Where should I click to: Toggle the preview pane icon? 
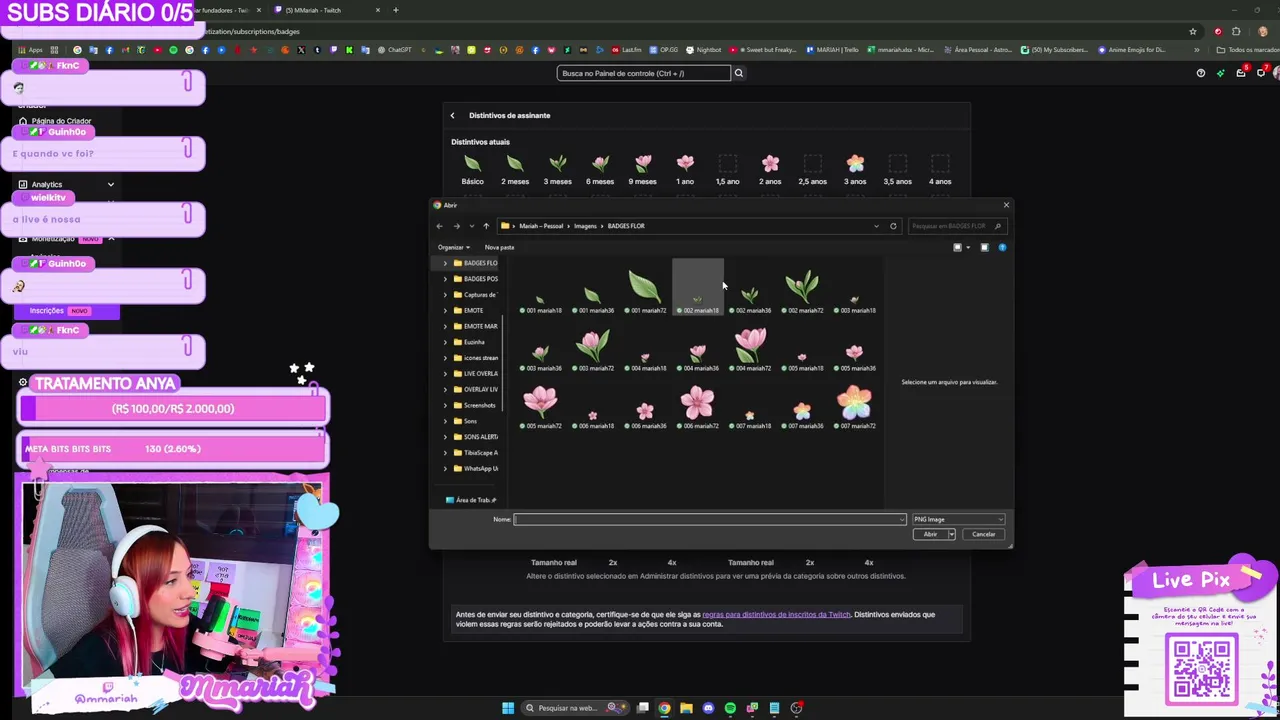tap(984, 247)
